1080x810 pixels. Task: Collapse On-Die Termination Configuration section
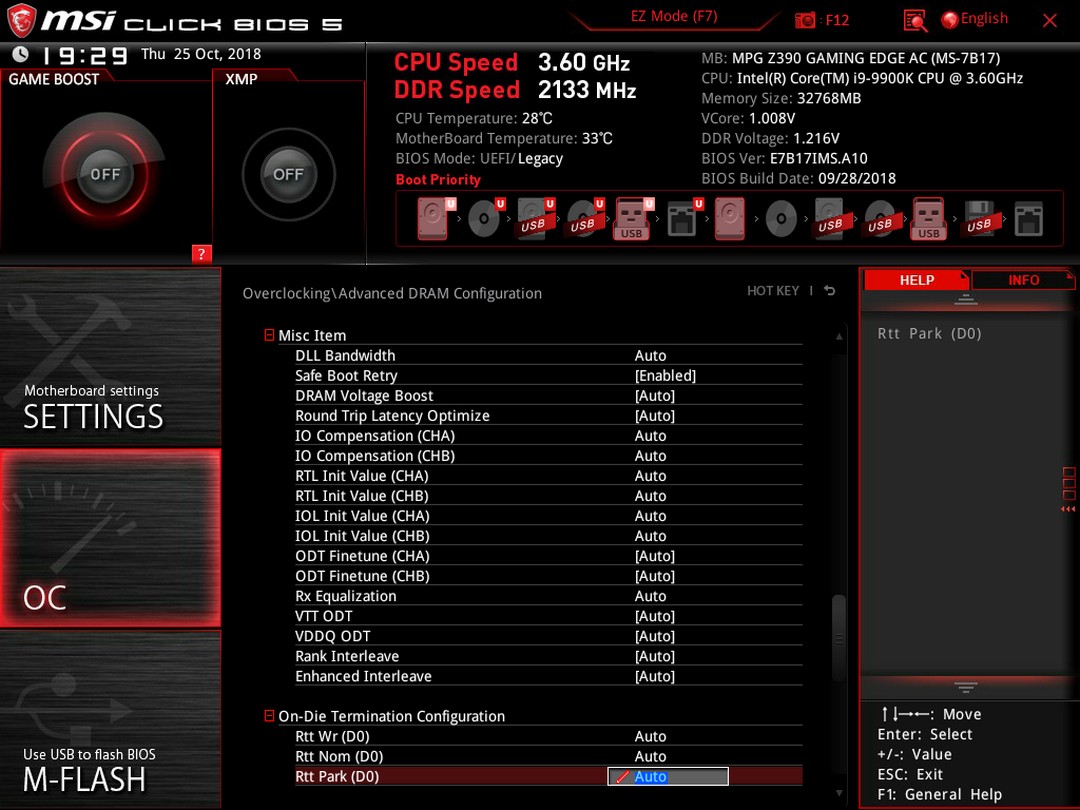pyautogui.click(x=269, y=716)
